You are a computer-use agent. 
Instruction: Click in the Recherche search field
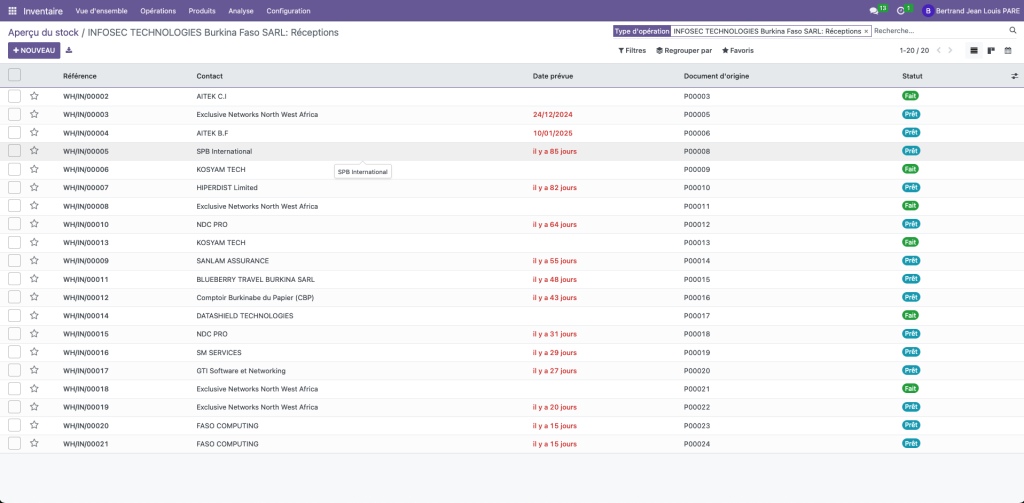click(x=940, y=31)
